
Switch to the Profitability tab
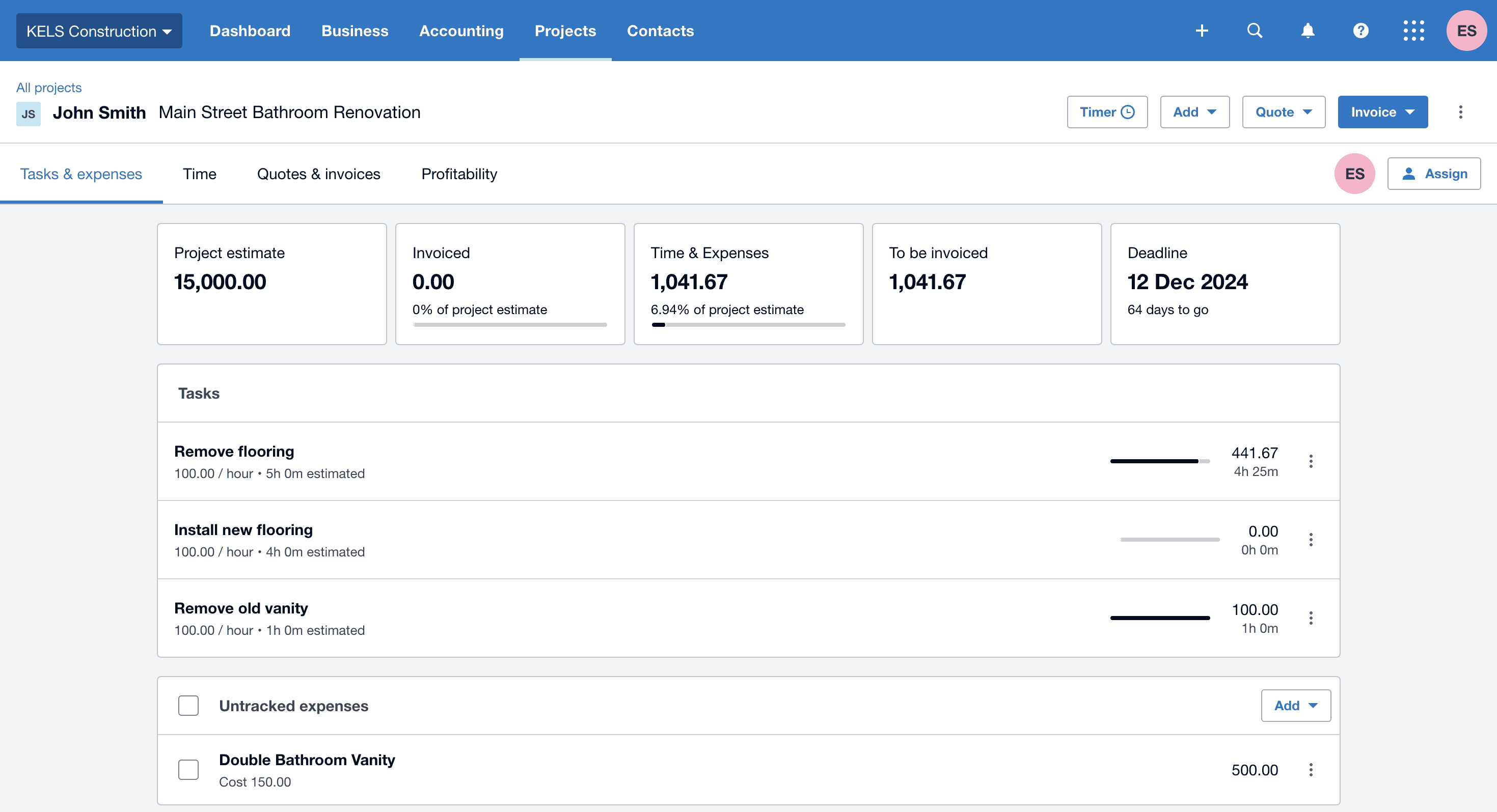tap(459, 173)
